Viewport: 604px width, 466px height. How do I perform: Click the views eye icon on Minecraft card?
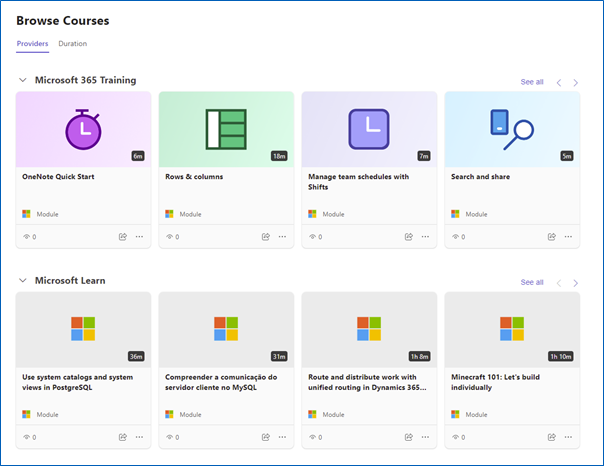tap(456, 437)
